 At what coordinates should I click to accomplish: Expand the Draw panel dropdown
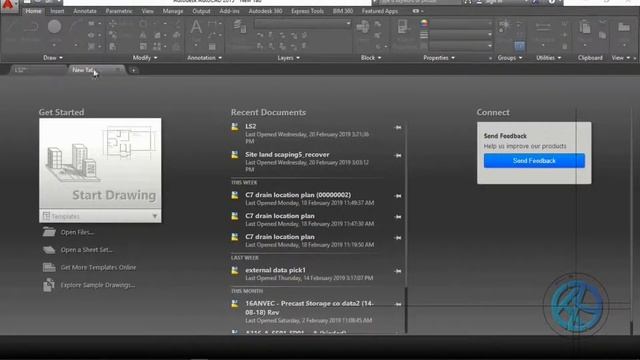53,58
